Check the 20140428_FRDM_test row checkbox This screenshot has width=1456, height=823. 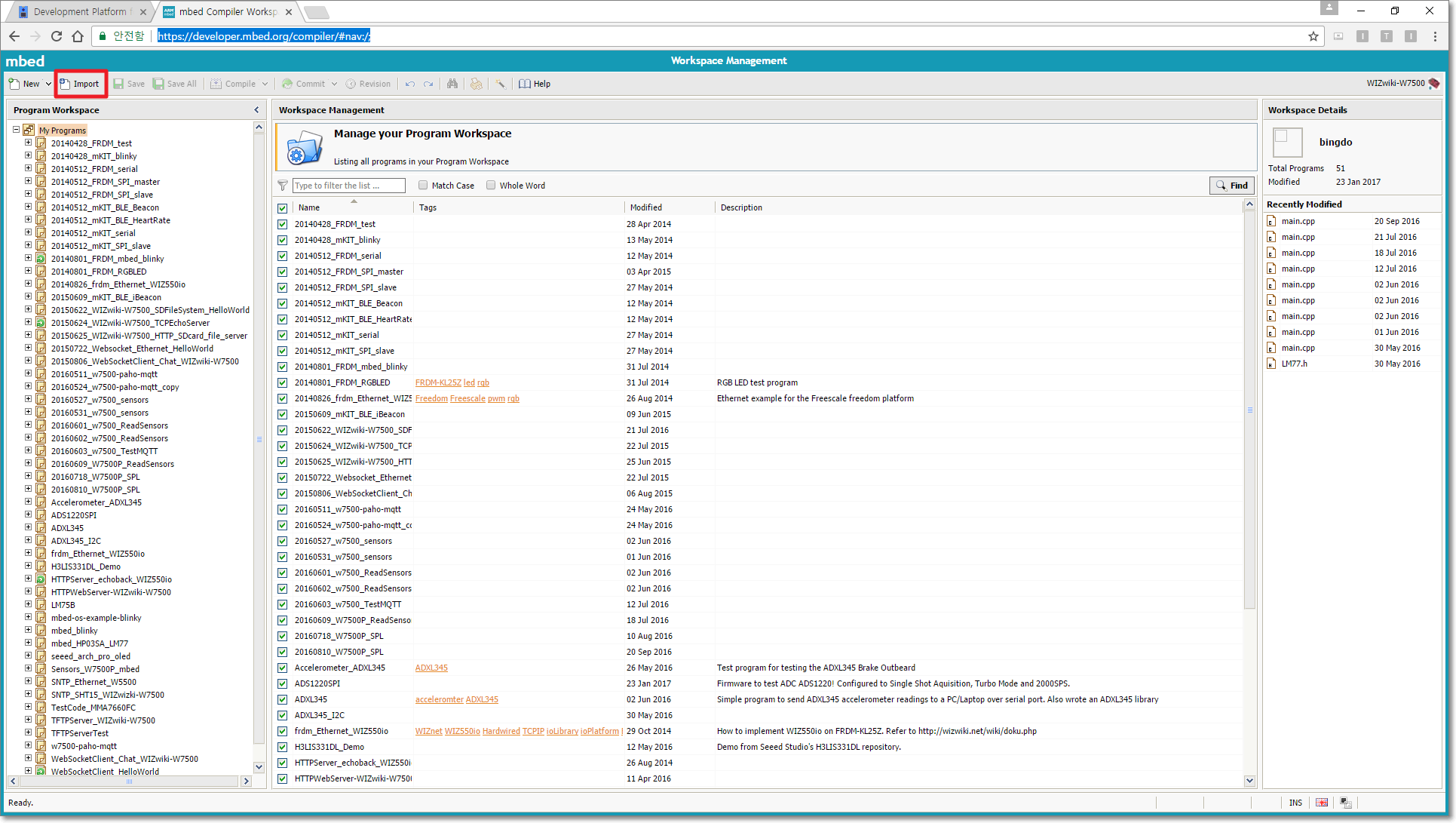click(283, 223)
